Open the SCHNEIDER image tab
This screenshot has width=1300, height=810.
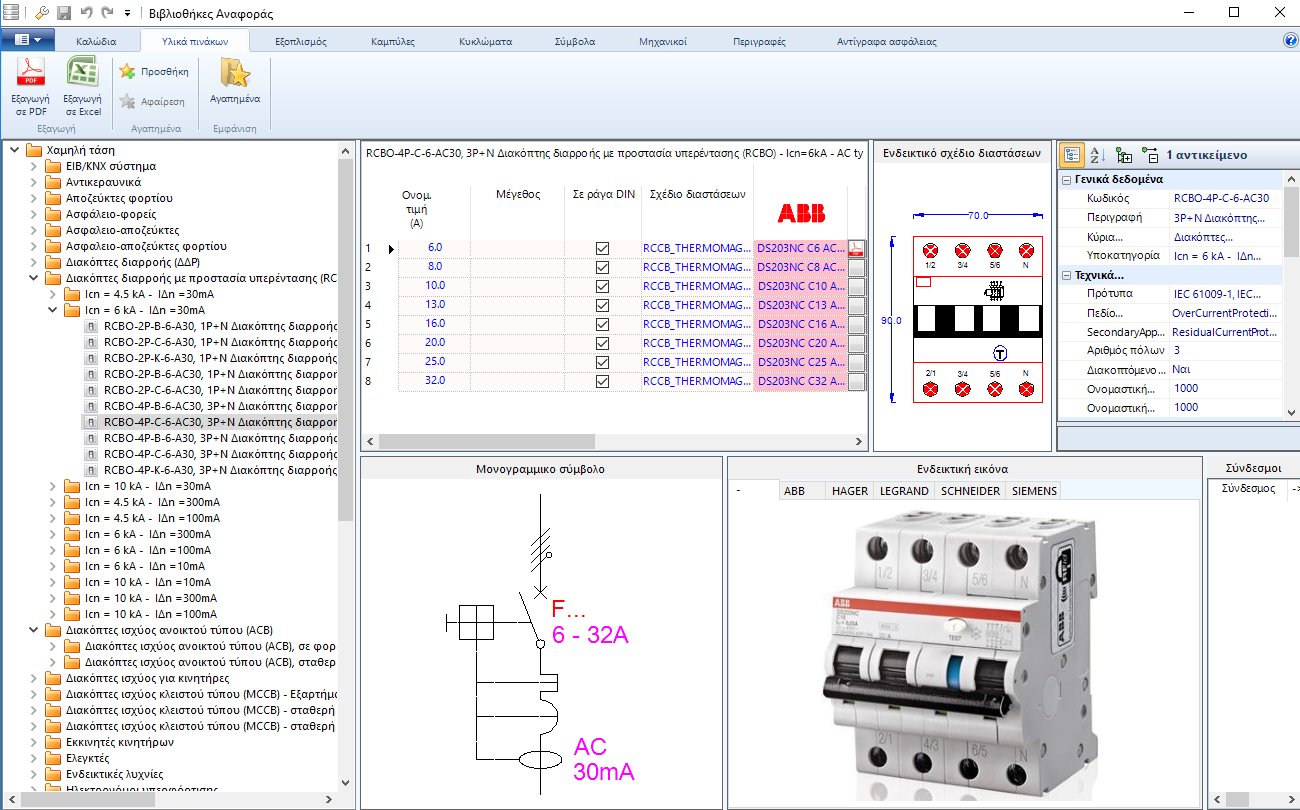point(969,491)
